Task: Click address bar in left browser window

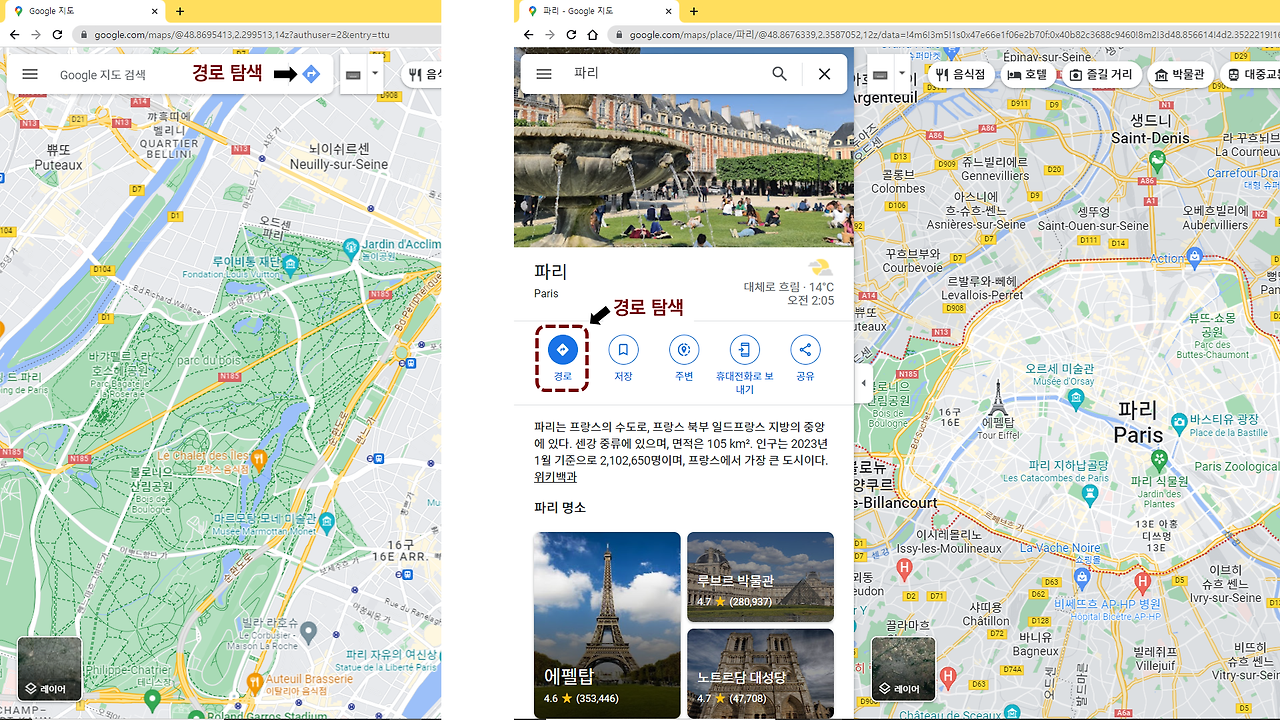Action: [x=257, y=34]
